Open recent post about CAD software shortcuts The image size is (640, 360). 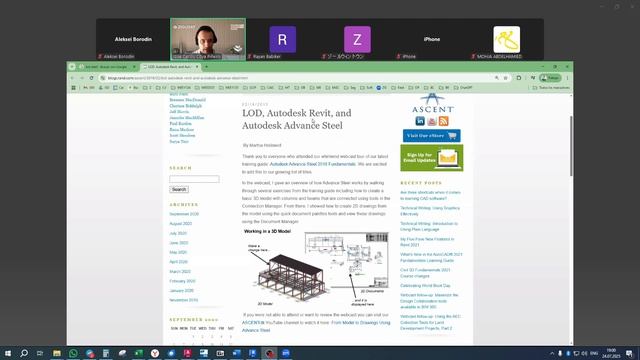(x=430, y=195)
